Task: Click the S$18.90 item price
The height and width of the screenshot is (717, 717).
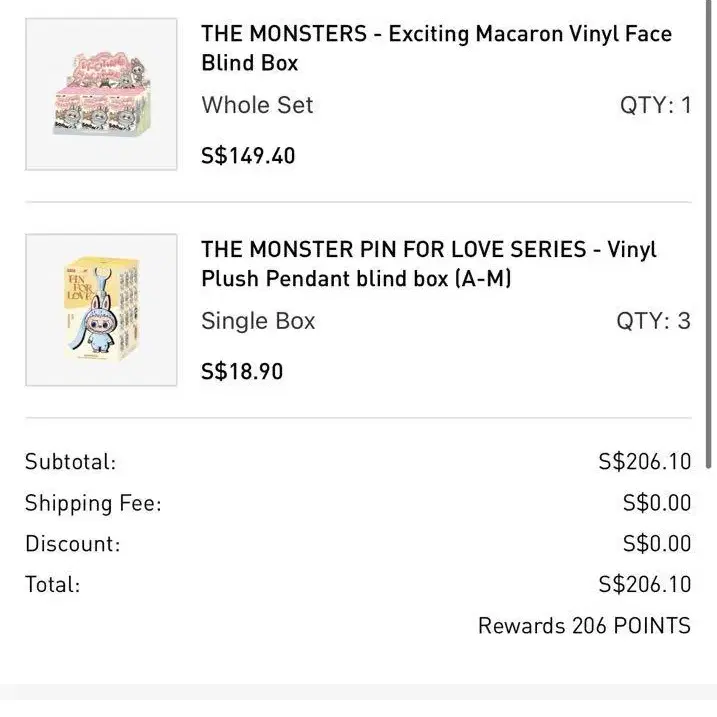Action: [242, 372]
